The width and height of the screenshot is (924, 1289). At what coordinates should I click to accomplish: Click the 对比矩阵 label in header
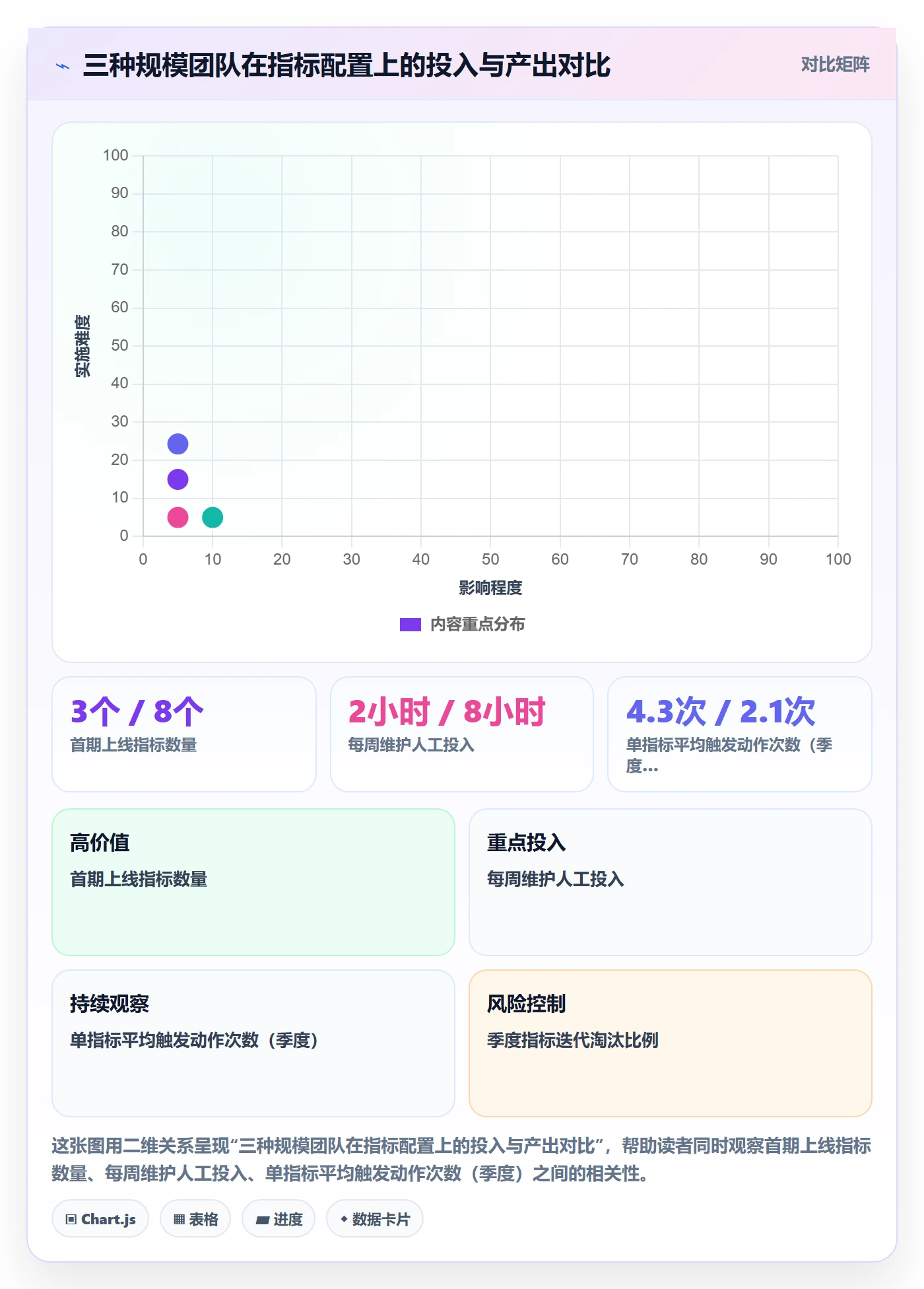(835, 65)
